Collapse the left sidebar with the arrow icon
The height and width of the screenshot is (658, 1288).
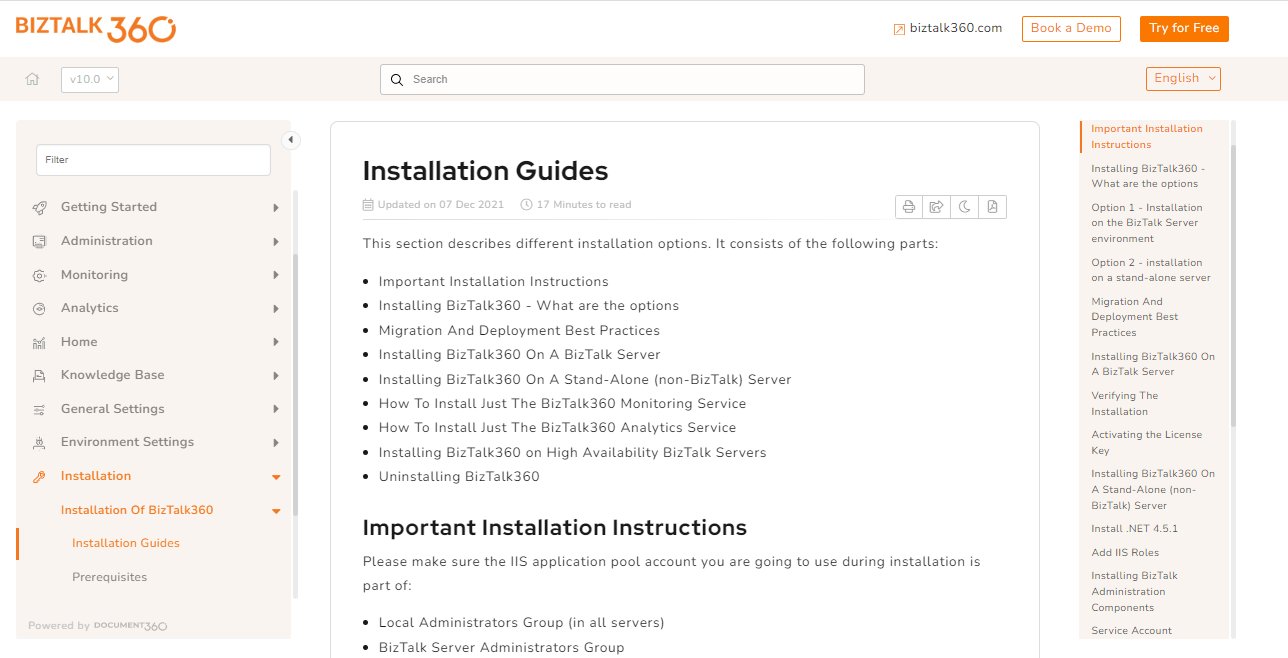pos(291,140)
